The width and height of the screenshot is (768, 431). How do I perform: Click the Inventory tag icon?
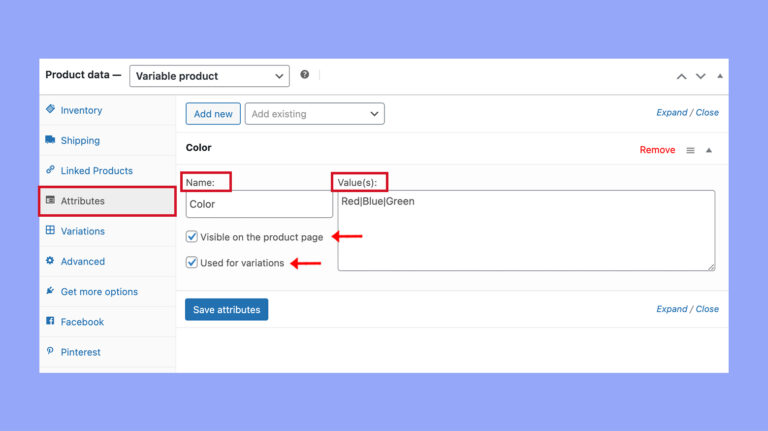50,110
